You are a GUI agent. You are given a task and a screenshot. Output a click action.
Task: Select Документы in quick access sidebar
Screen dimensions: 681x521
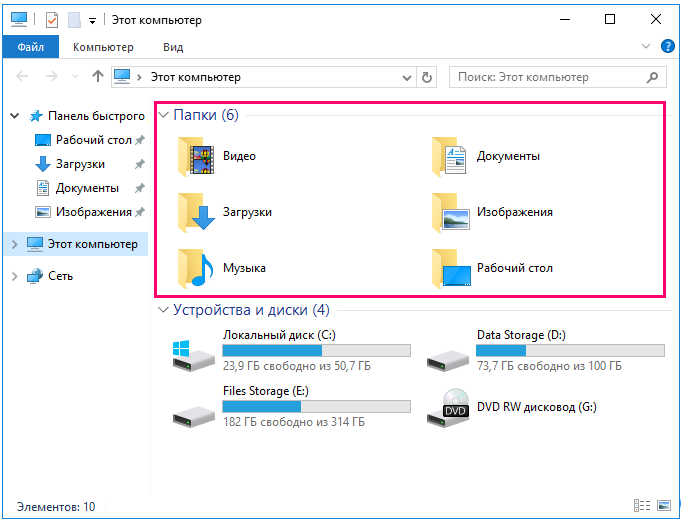(x=87, y=188)
